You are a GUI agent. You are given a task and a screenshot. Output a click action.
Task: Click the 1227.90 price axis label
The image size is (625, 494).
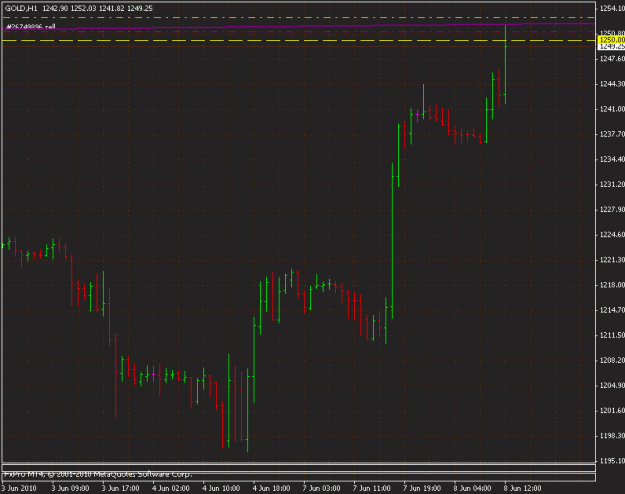pyautogui.click(x=612, y=210)
